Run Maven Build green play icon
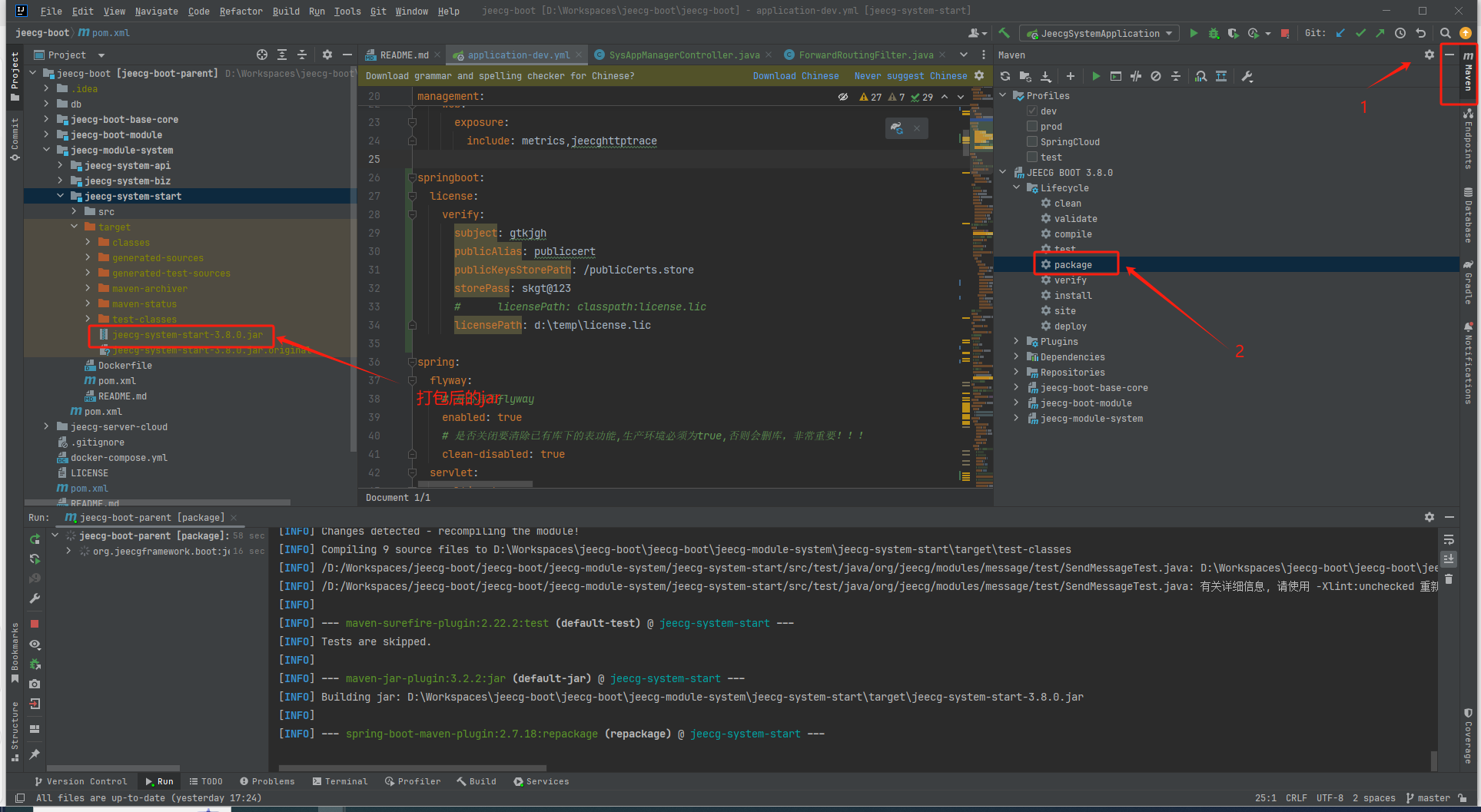 (x=1096, y=76)
